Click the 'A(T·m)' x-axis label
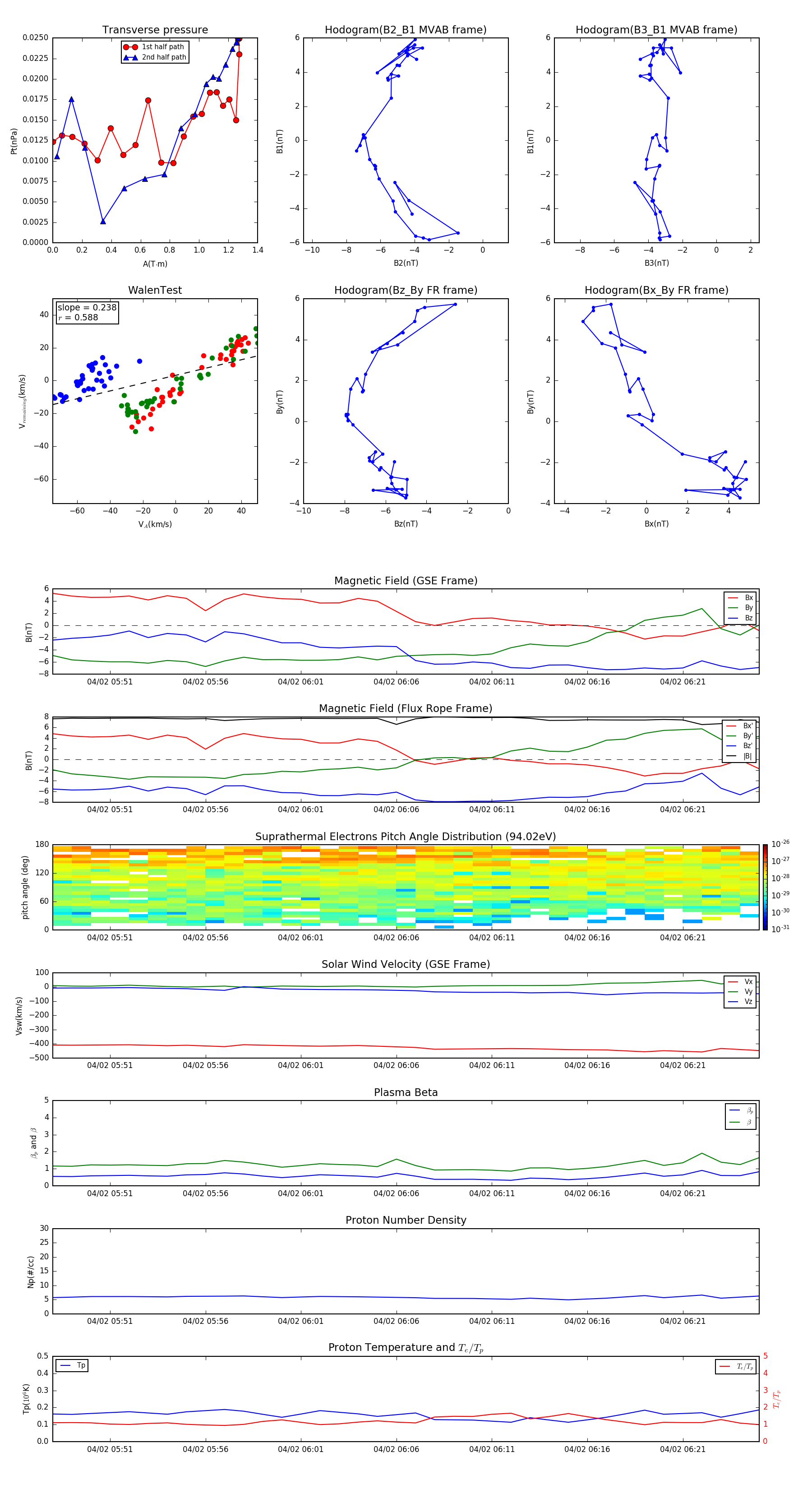Screen dimensions: 812x1489 coord(155,264)
